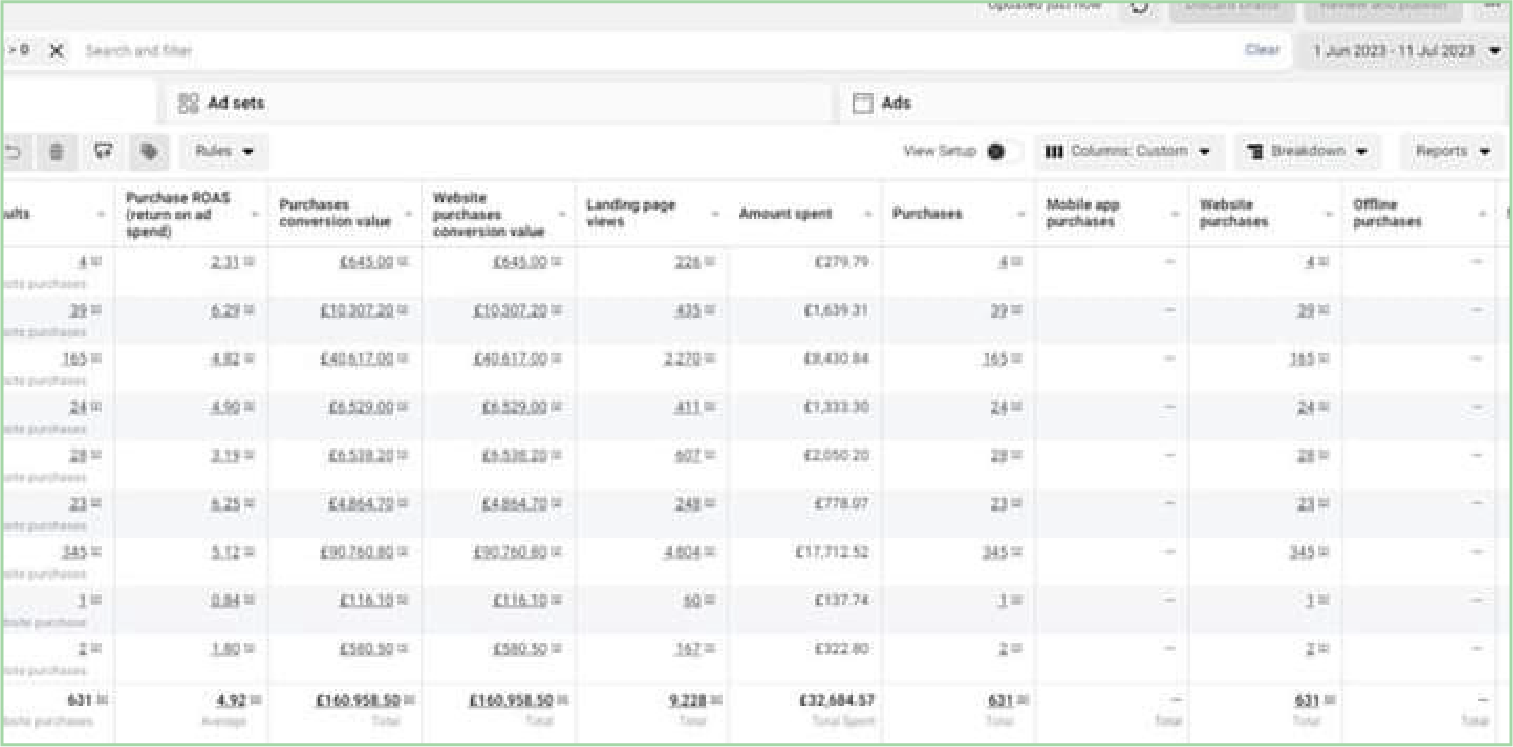Open the Rules dropdown
The image size is (1513, 747).
click(x=224, y=152)
